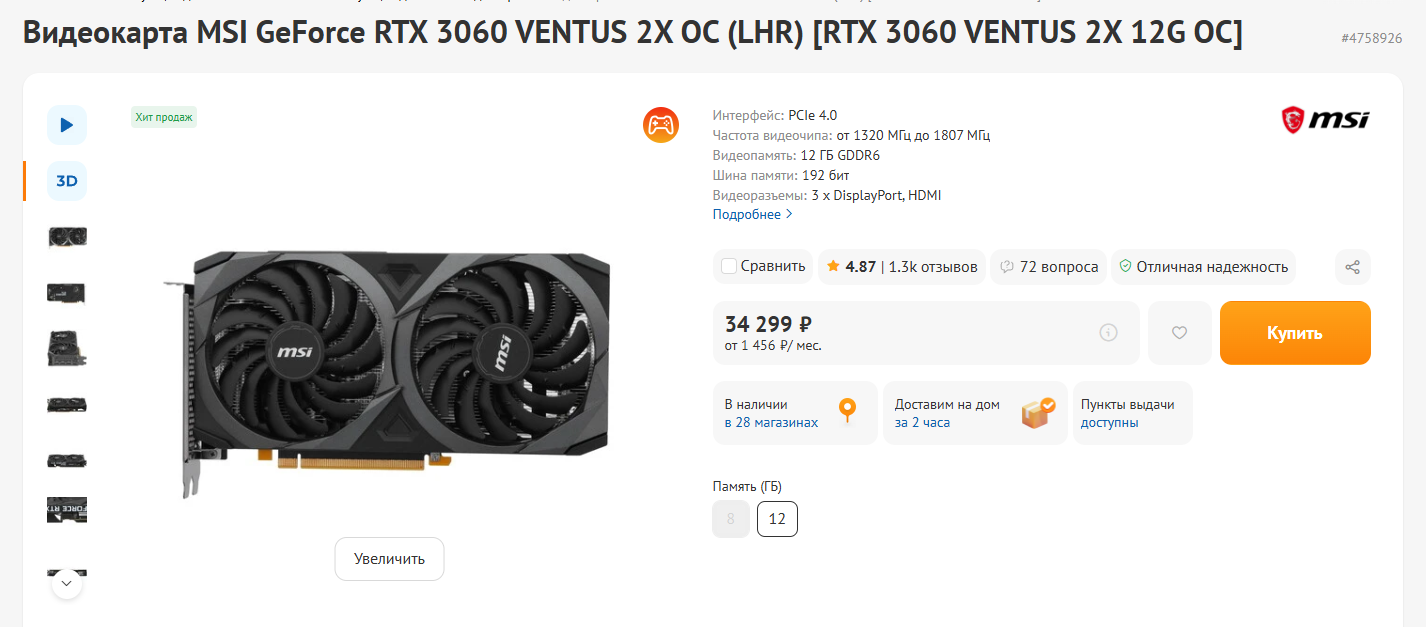Add product to favorites with heart icon

pos(1179,333)
